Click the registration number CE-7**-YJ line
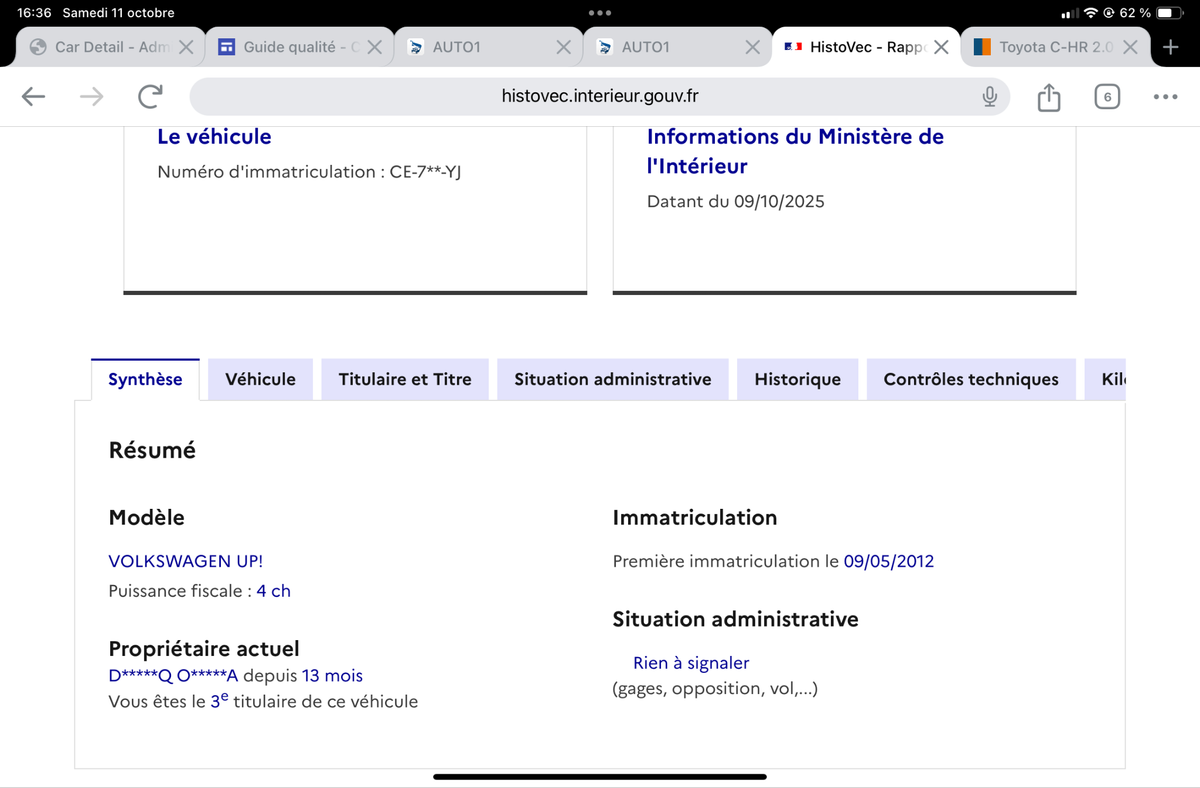 coord(309,172)
